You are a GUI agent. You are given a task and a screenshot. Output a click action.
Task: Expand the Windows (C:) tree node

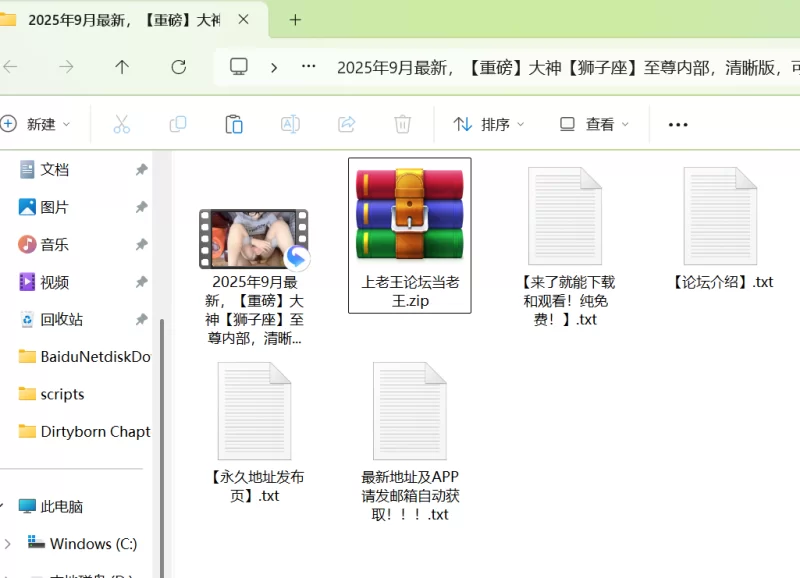click(8, 544)
